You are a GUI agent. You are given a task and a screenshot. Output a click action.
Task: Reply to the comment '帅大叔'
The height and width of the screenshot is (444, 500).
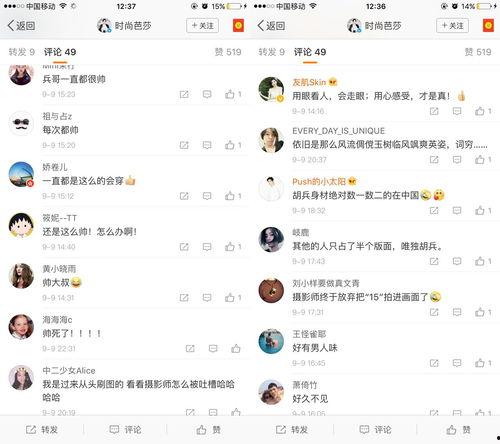tap(207, 297)
